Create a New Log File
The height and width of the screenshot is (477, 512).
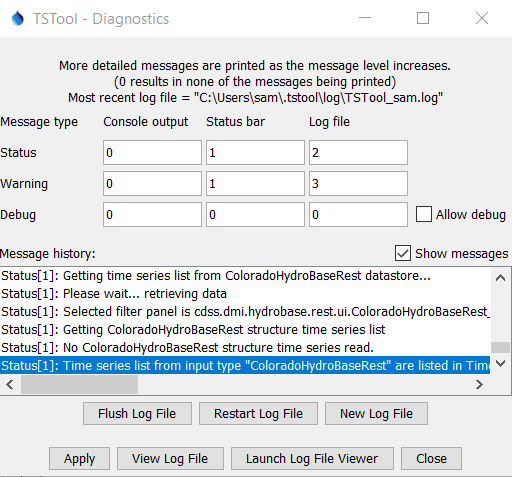coord(376,414)
